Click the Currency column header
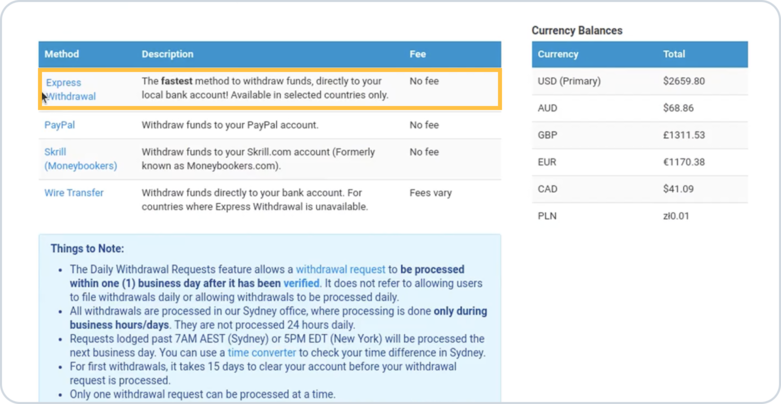This screenshot has height=404, width=781. coord(558,54)
